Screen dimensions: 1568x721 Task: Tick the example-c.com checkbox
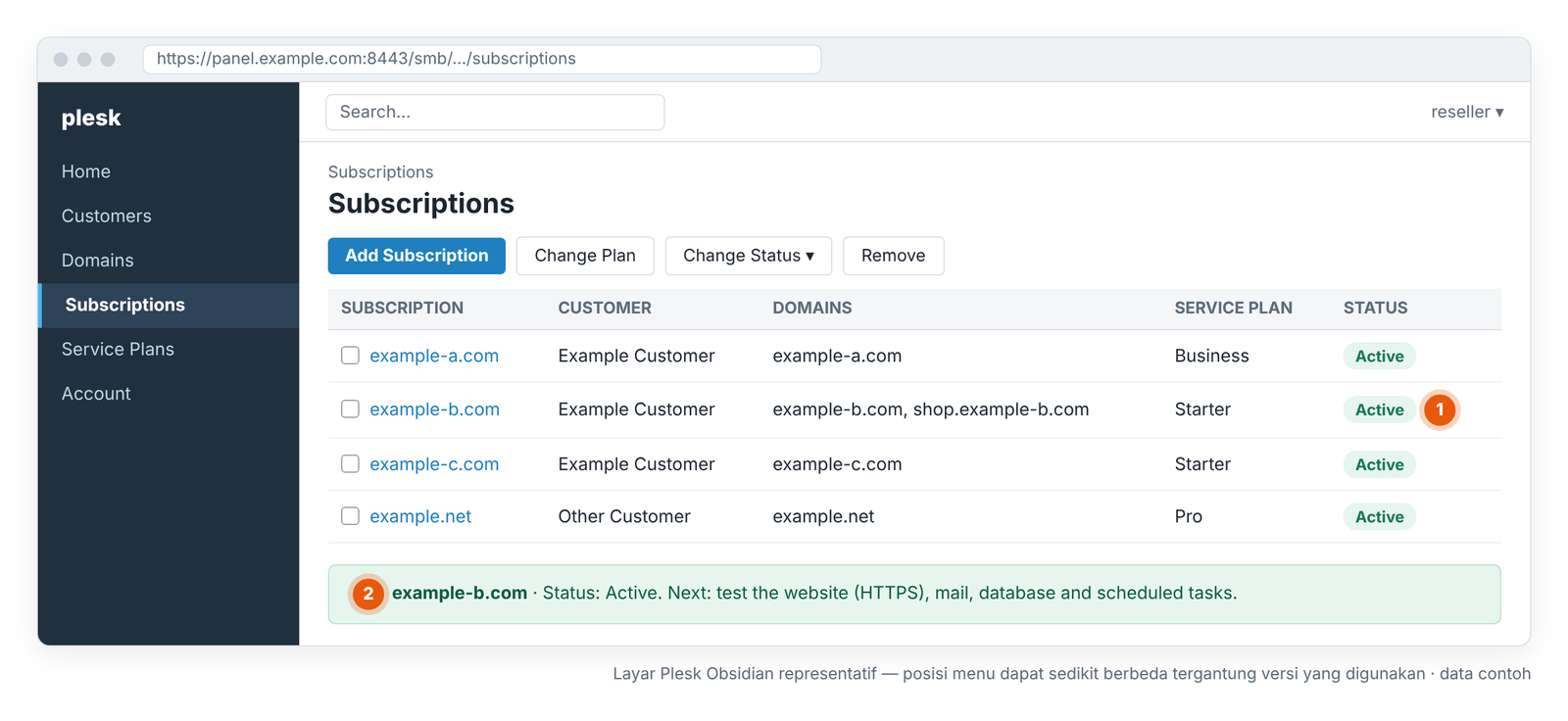(350, 464)
